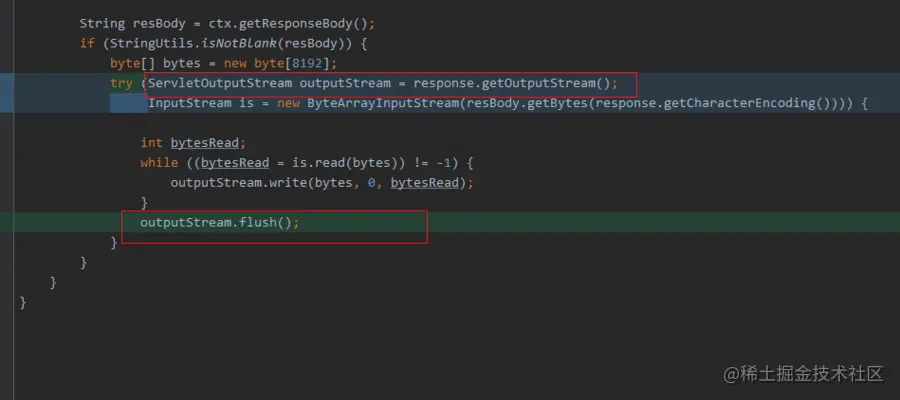Click the 'while' keyword

[x=159, y=163]
